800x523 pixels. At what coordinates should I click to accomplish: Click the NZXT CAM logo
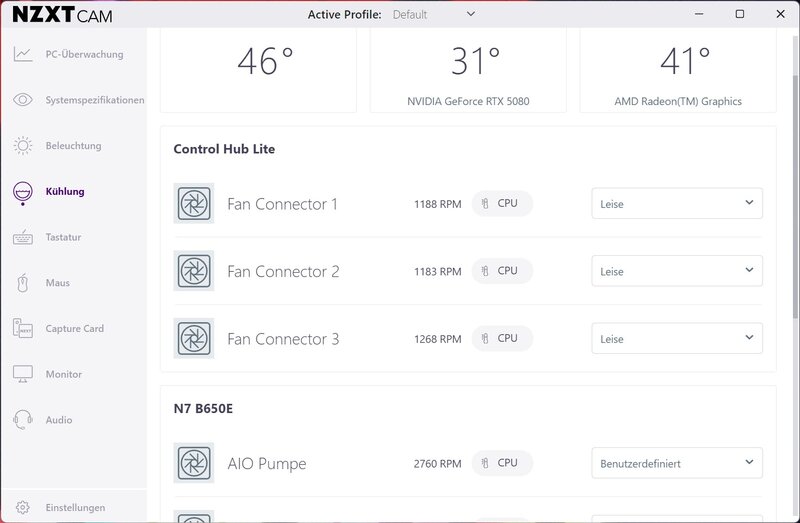click(62, 14)
